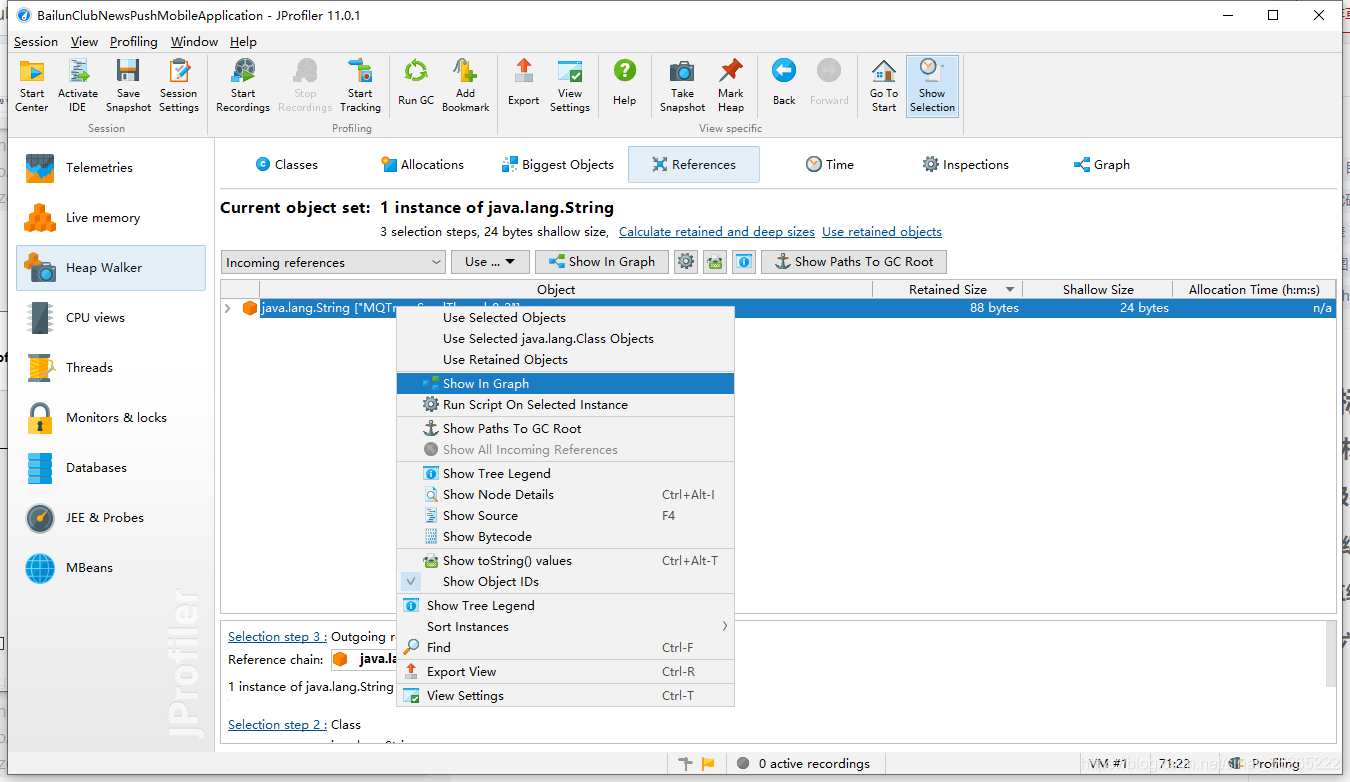Click Start Recordings toolbar icon

[243, 85]
